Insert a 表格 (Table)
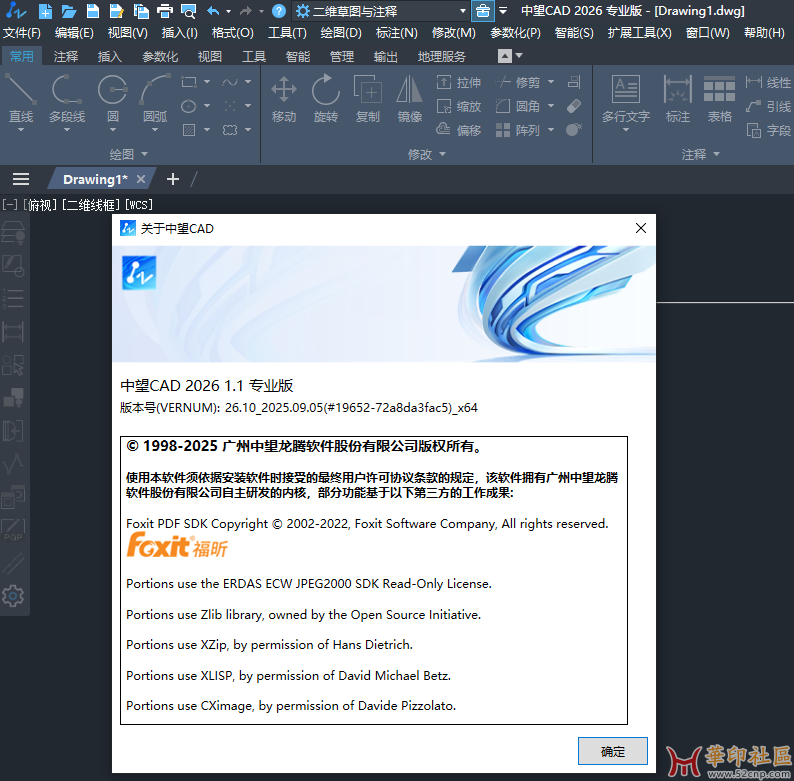794x781 pixels. point(719,99)
